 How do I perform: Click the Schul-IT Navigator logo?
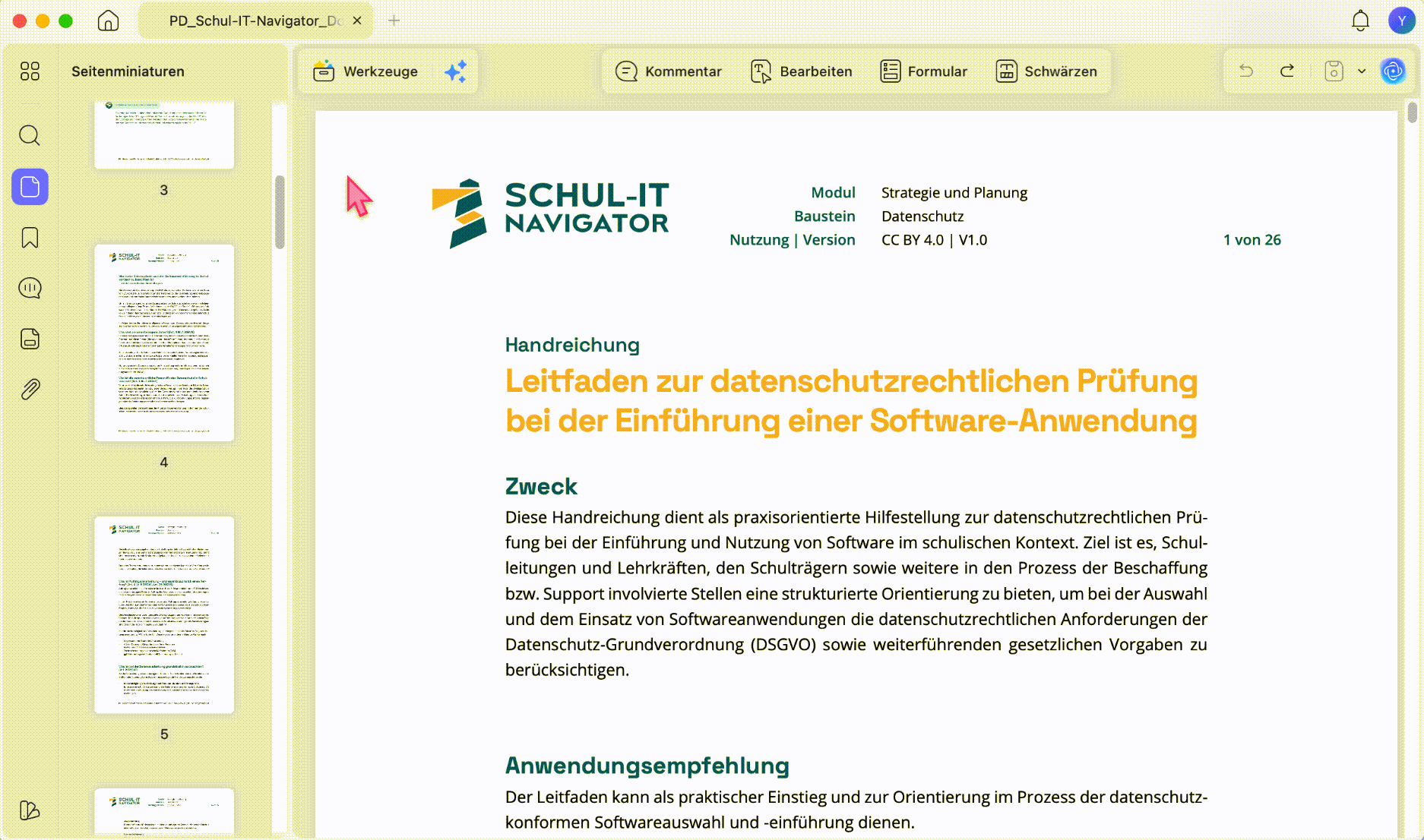(550, 213)
